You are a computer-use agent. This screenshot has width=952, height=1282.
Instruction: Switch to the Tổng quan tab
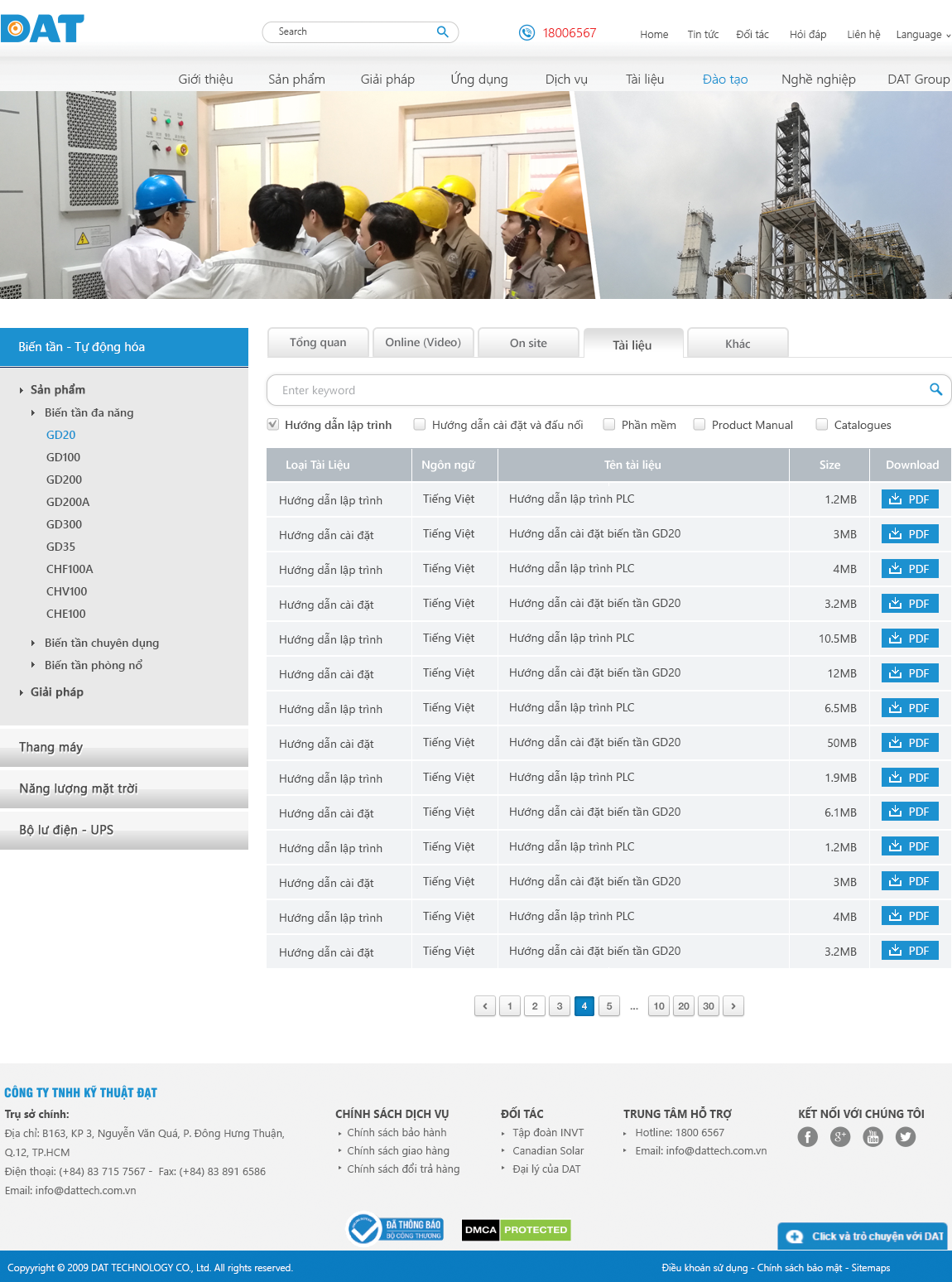click(x=318, y=343)
